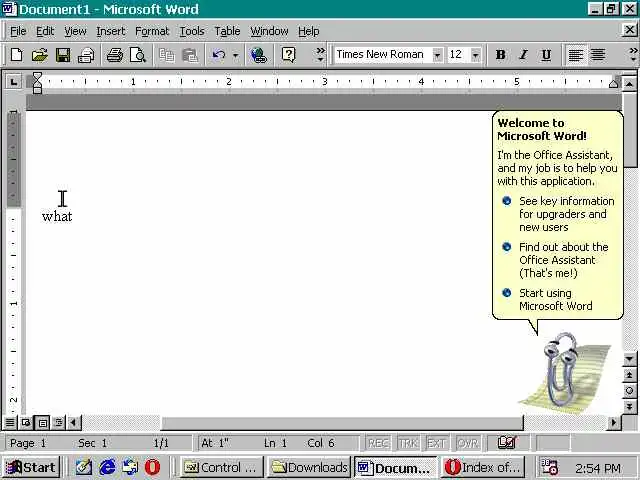
Task: Switch to Downloads taskbar button
Action: 309,467
